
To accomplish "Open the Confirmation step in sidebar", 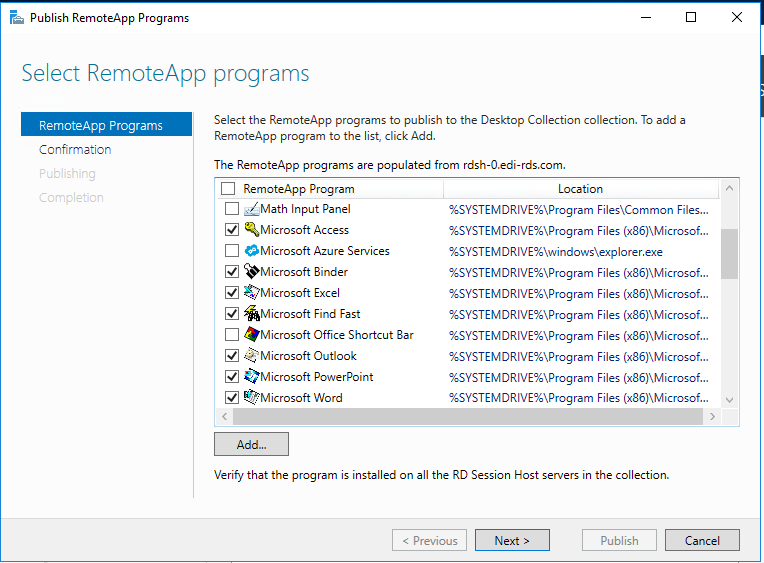I will (x=75, y=150).
